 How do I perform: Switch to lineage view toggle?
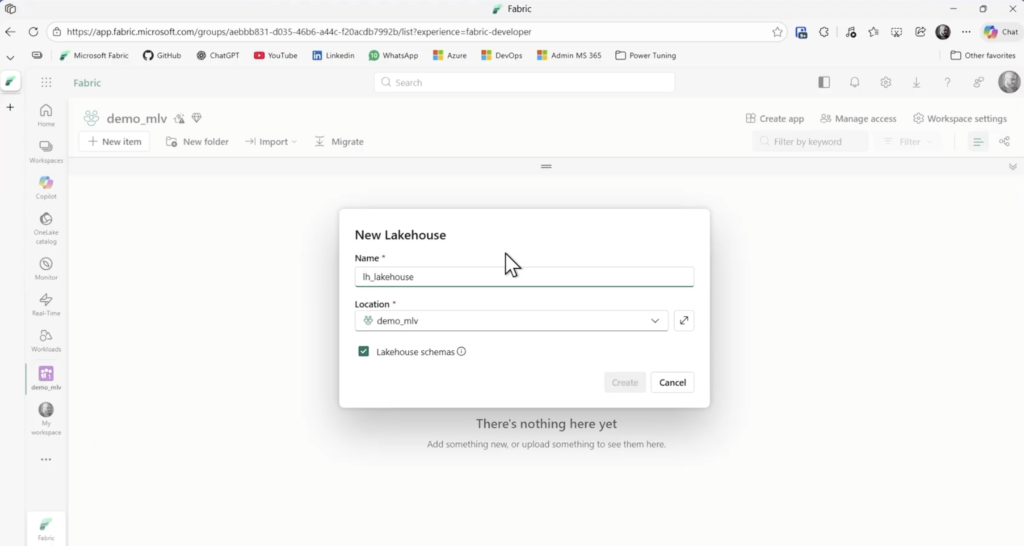click(1004, 142)
